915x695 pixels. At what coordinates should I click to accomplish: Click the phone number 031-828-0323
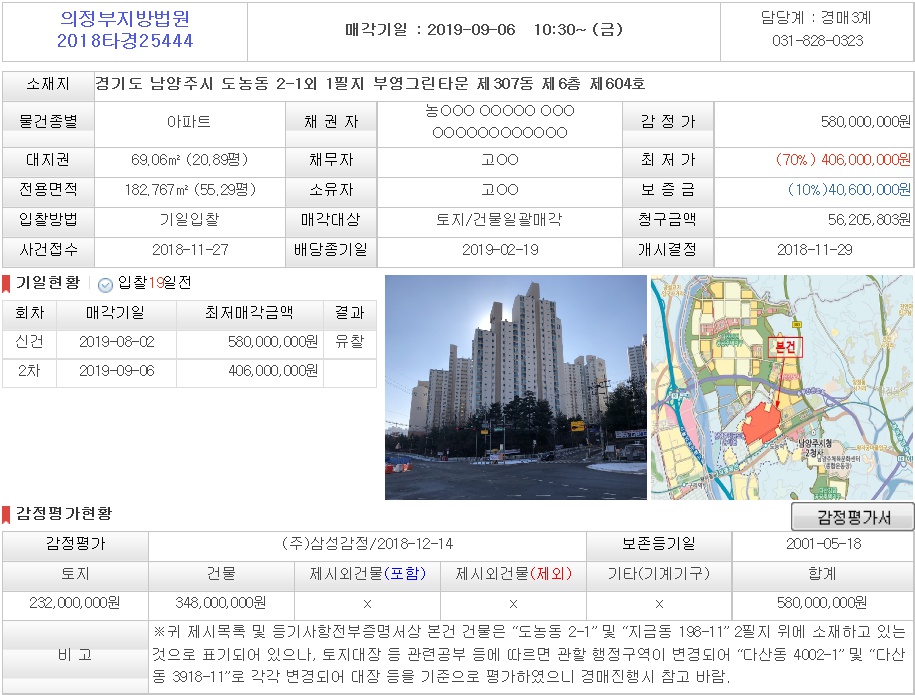818,40
